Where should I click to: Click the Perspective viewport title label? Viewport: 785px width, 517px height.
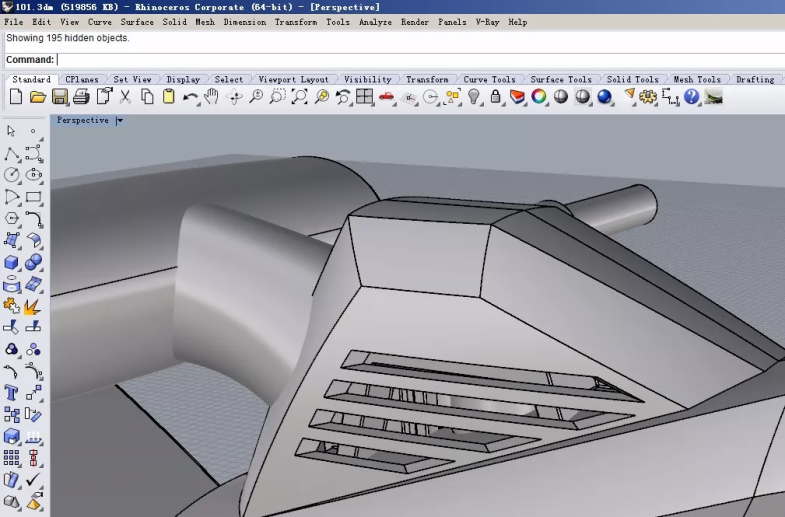(x=83, y=121)
